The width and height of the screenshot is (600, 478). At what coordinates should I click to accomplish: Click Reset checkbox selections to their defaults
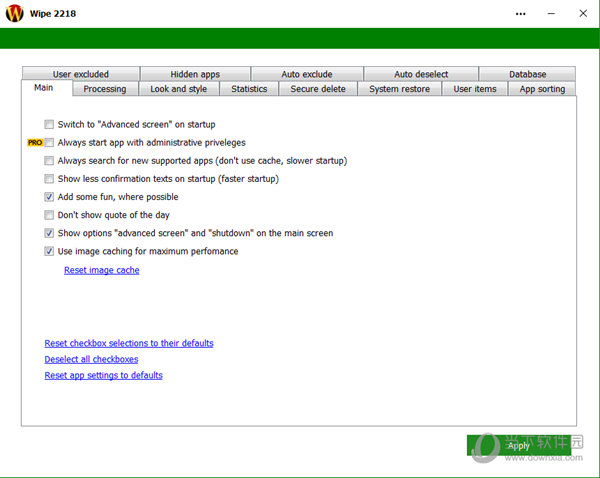(x=129, y=343)
